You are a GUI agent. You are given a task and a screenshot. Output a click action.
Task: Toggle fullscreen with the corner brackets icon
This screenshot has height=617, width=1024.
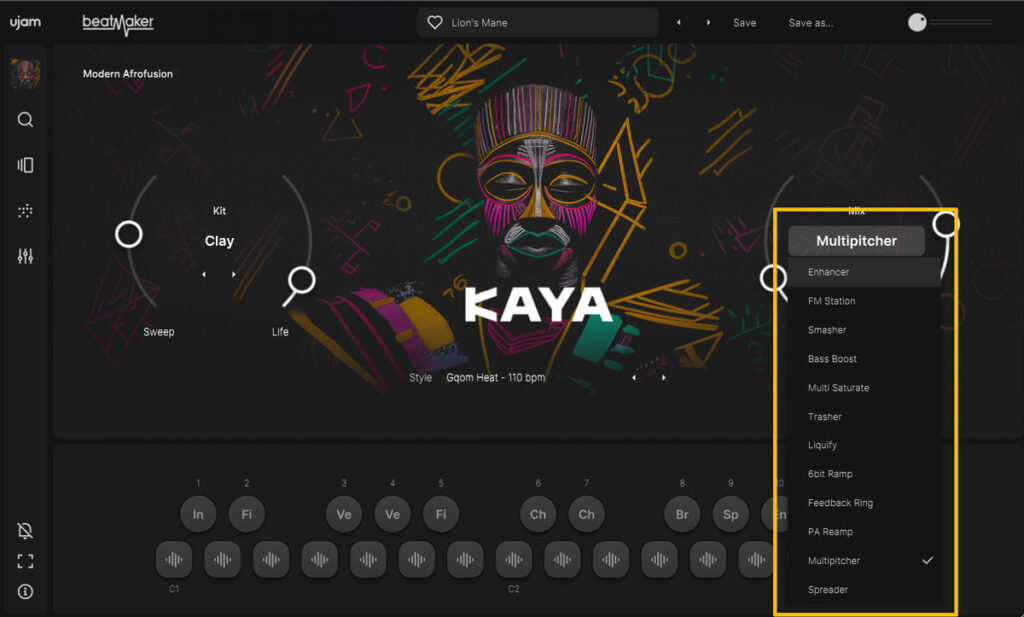26,561
